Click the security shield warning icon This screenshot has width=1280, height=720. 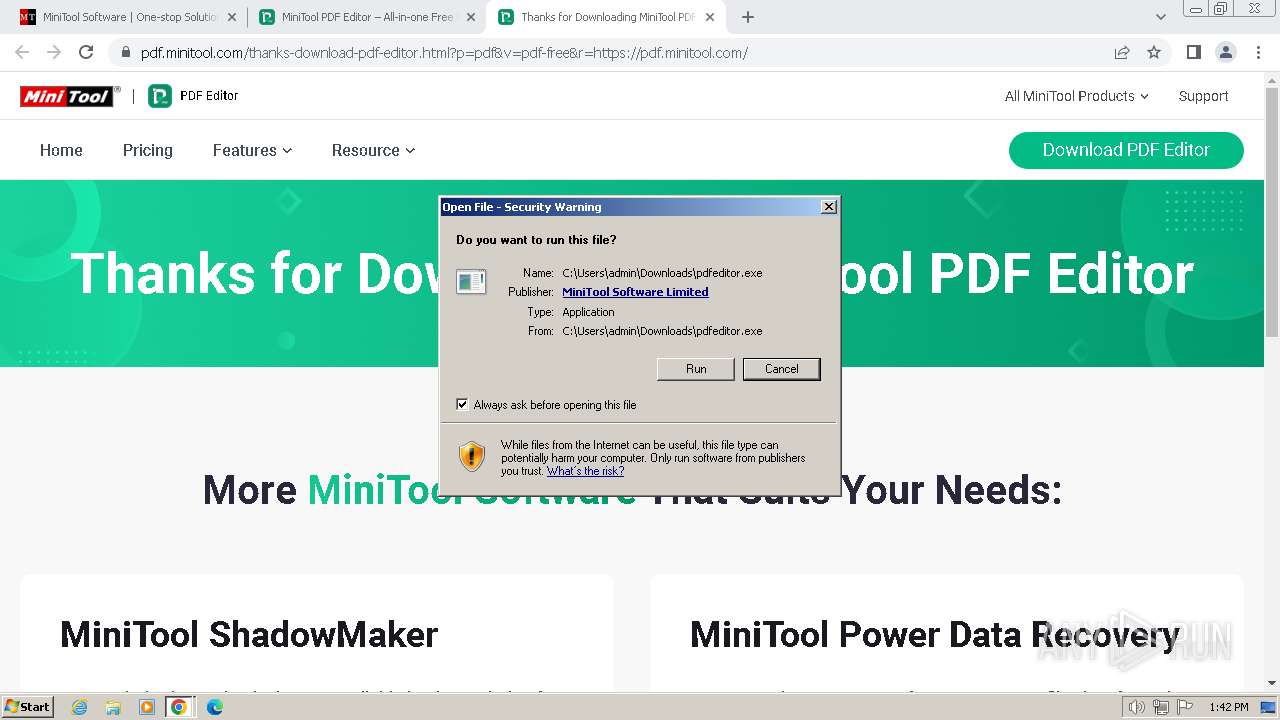click(x=472, y=457)
